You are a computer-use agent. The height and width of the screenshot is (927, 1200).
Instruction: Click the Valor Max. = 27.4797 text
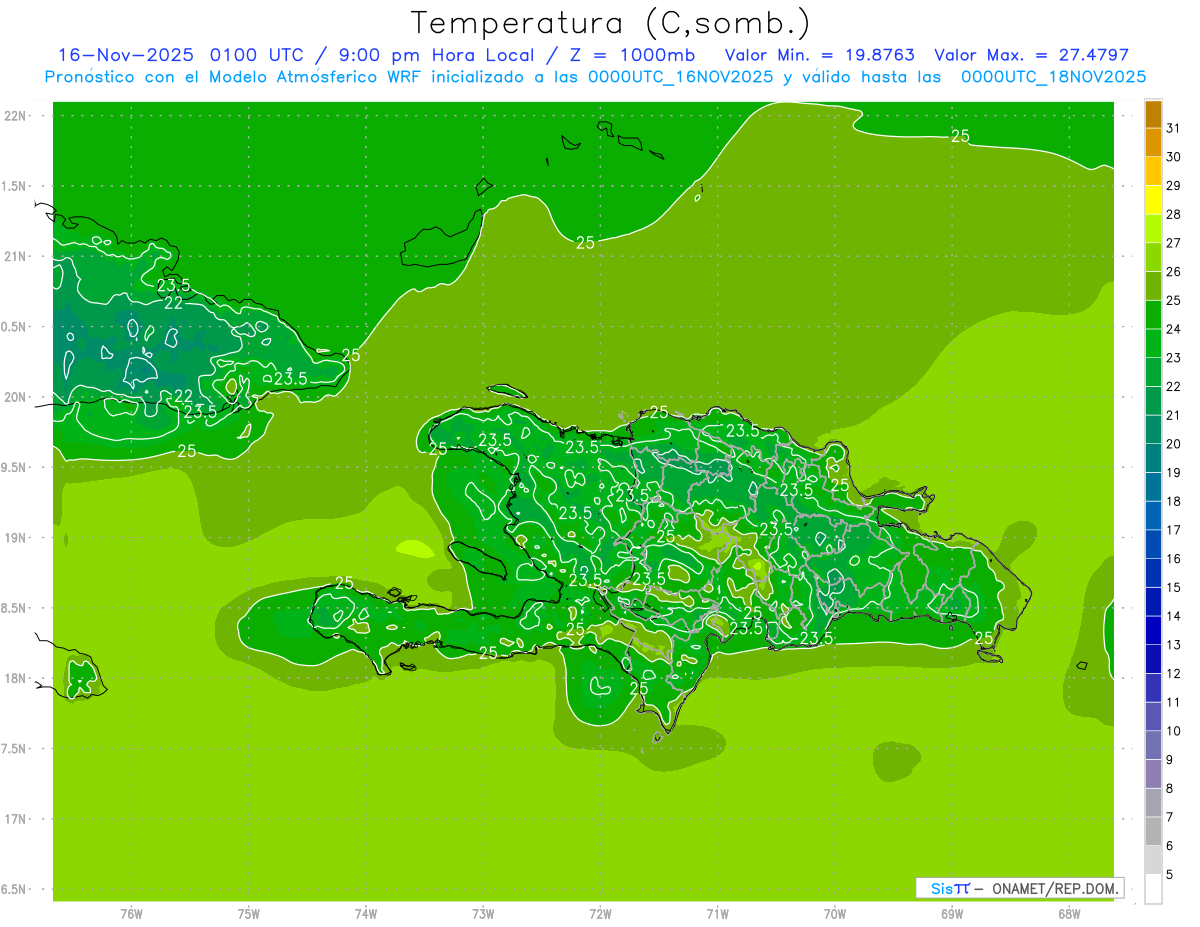[x=1031, y=55]
